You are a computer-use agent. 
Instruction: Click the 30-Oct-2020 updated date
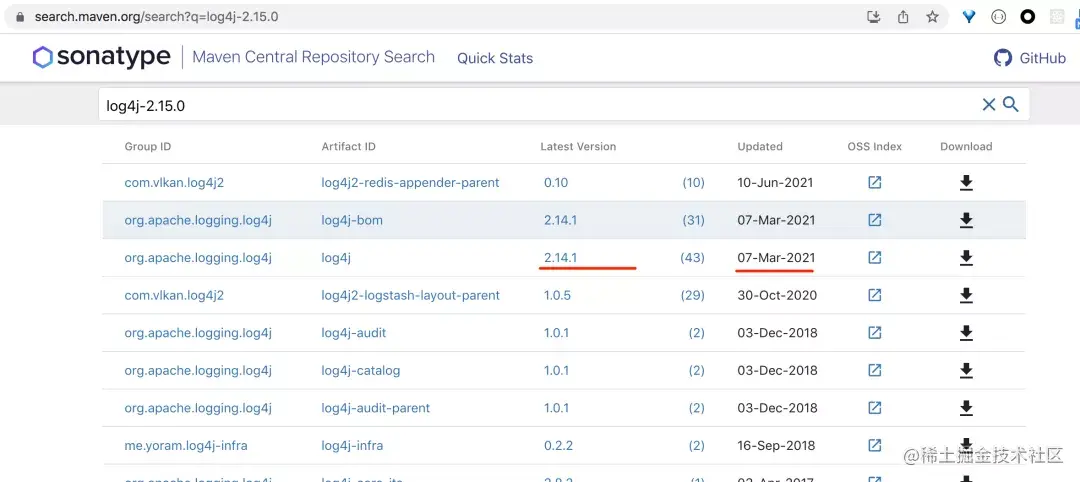778,295
